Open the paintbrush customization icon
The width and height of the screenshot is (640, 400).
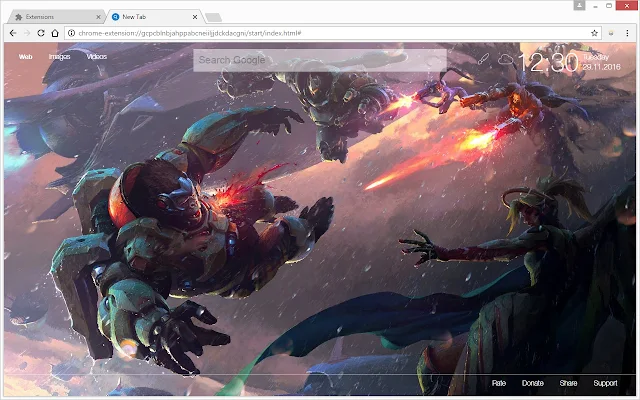(x=483, y=59)
